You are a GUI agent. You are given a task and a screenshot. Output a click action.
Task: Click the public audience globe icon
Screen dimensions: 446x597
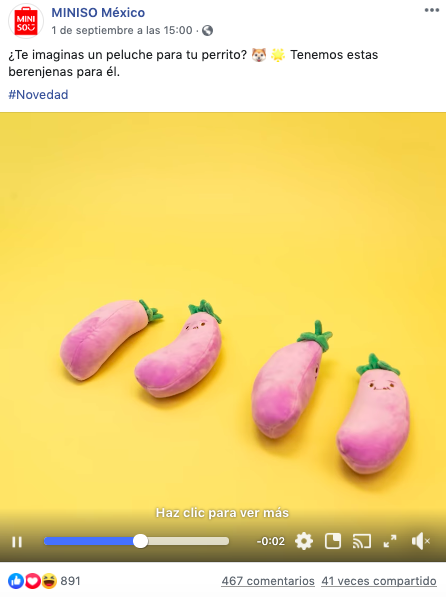pos(207,30)
